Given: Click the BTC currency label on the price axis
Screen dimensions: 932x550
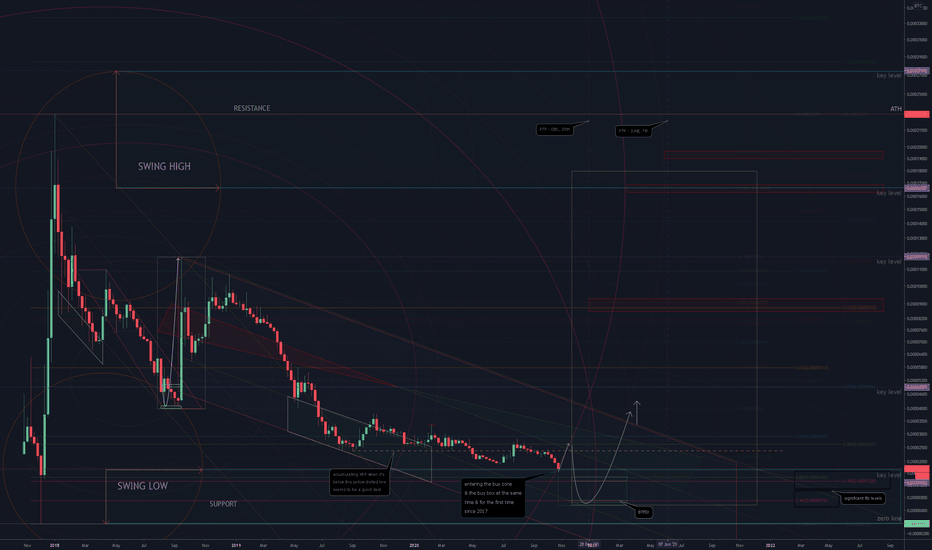Looking at the screenshot, I should tap(918, 5).
